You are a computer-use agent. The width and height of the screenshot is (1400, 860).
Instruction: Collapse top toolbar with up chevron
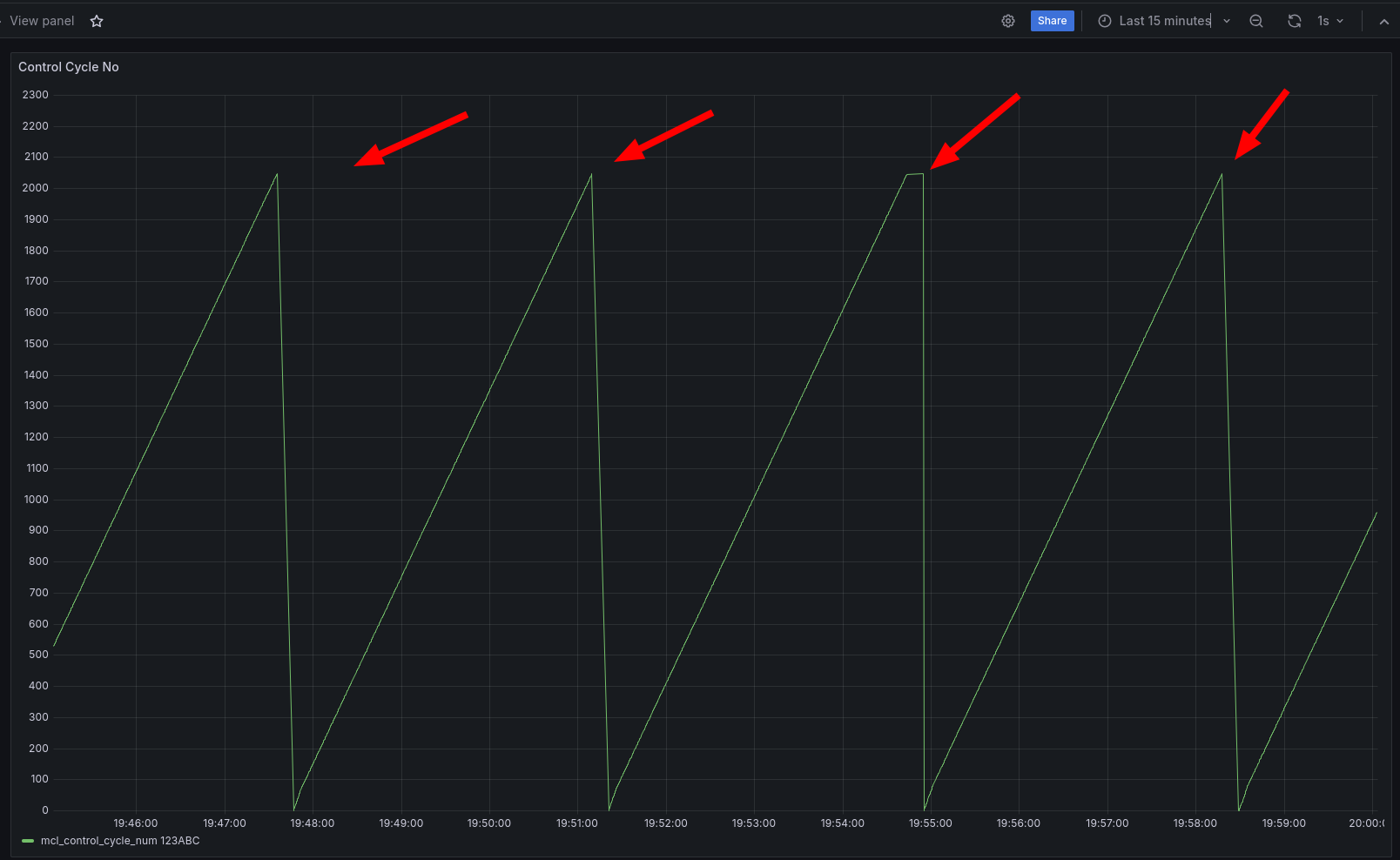pyautogui.click(x=1383, y=22)
